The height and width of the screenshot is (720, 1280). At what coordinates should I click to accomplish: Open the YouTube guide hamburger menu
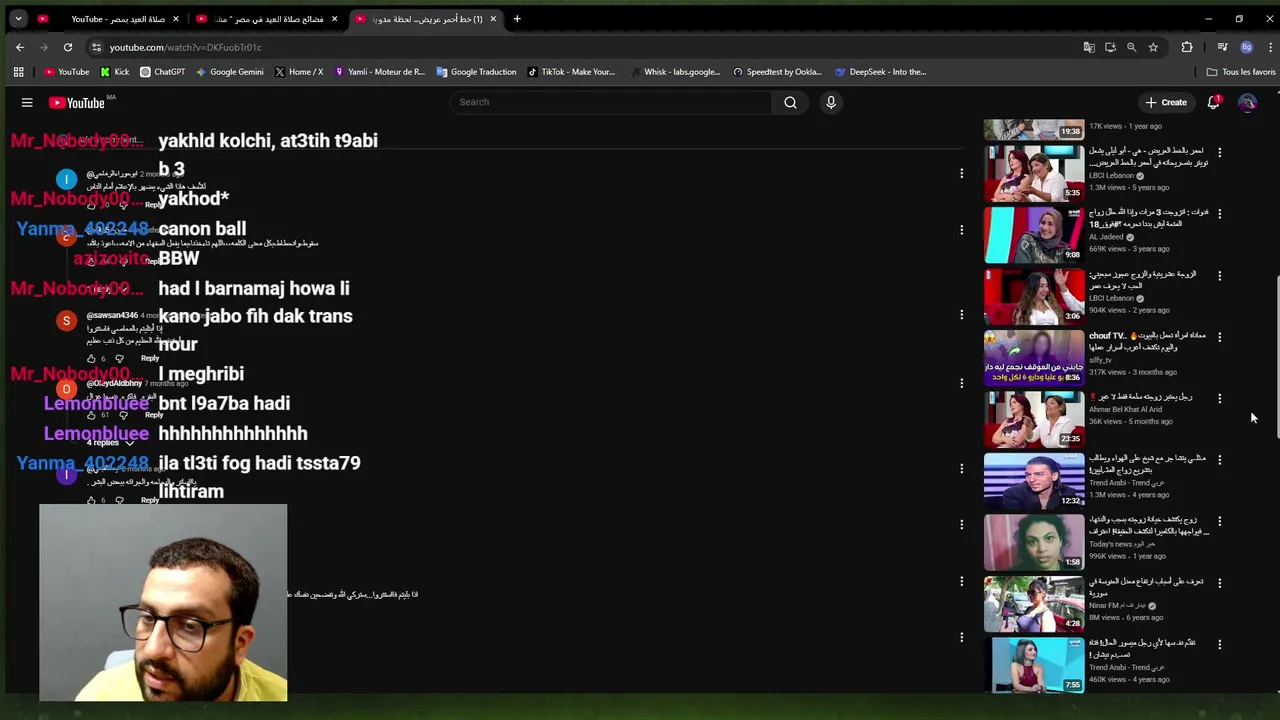coord(27,102)
